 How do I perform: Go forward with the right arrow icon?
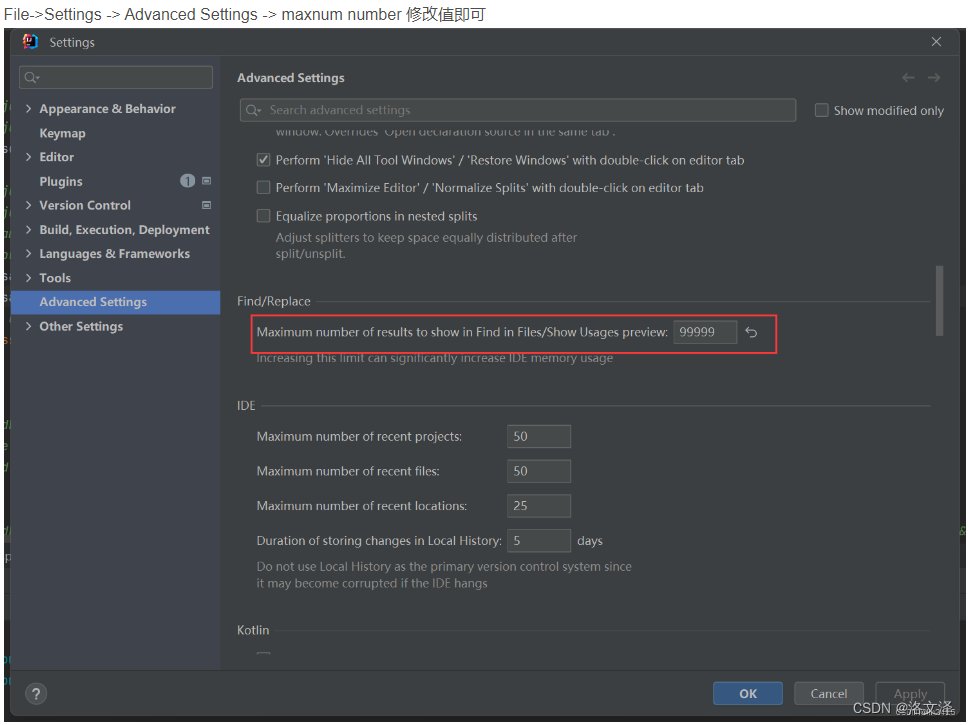click(x=934, y=77)
